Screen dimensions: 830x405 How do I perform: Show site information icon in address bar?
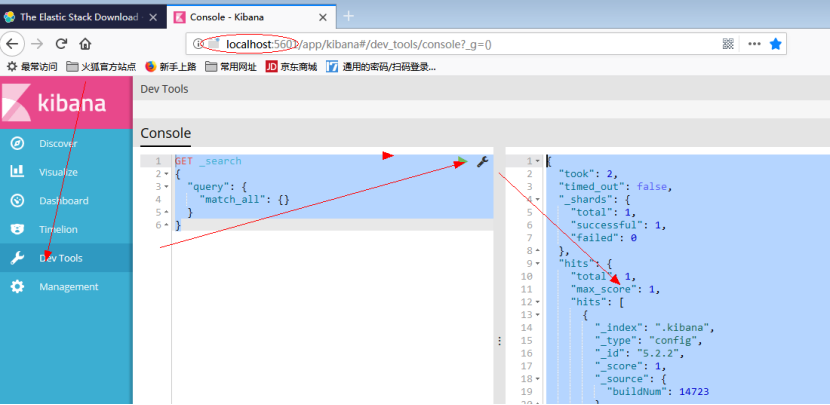(x=196, y=44)
